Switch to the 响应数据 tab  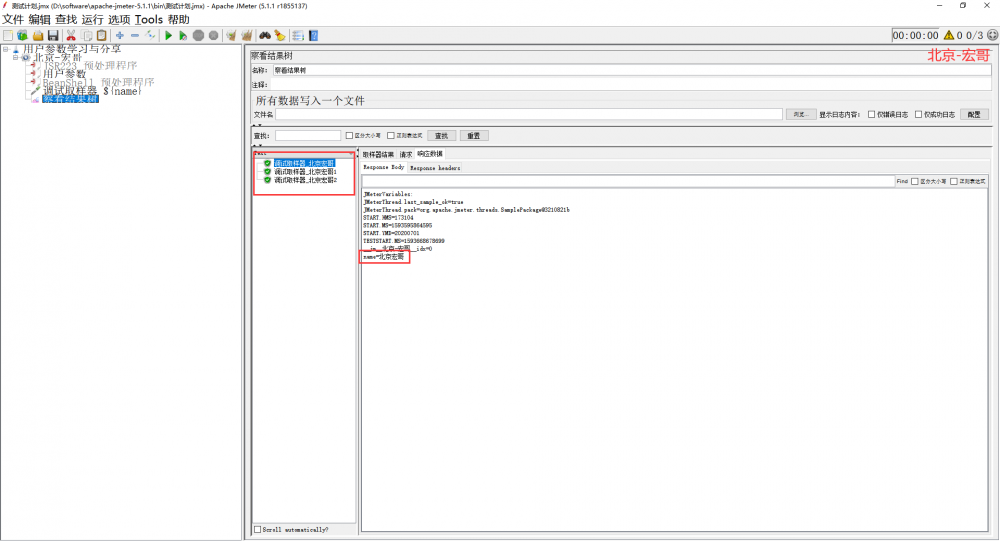click(x=430, y=154)
